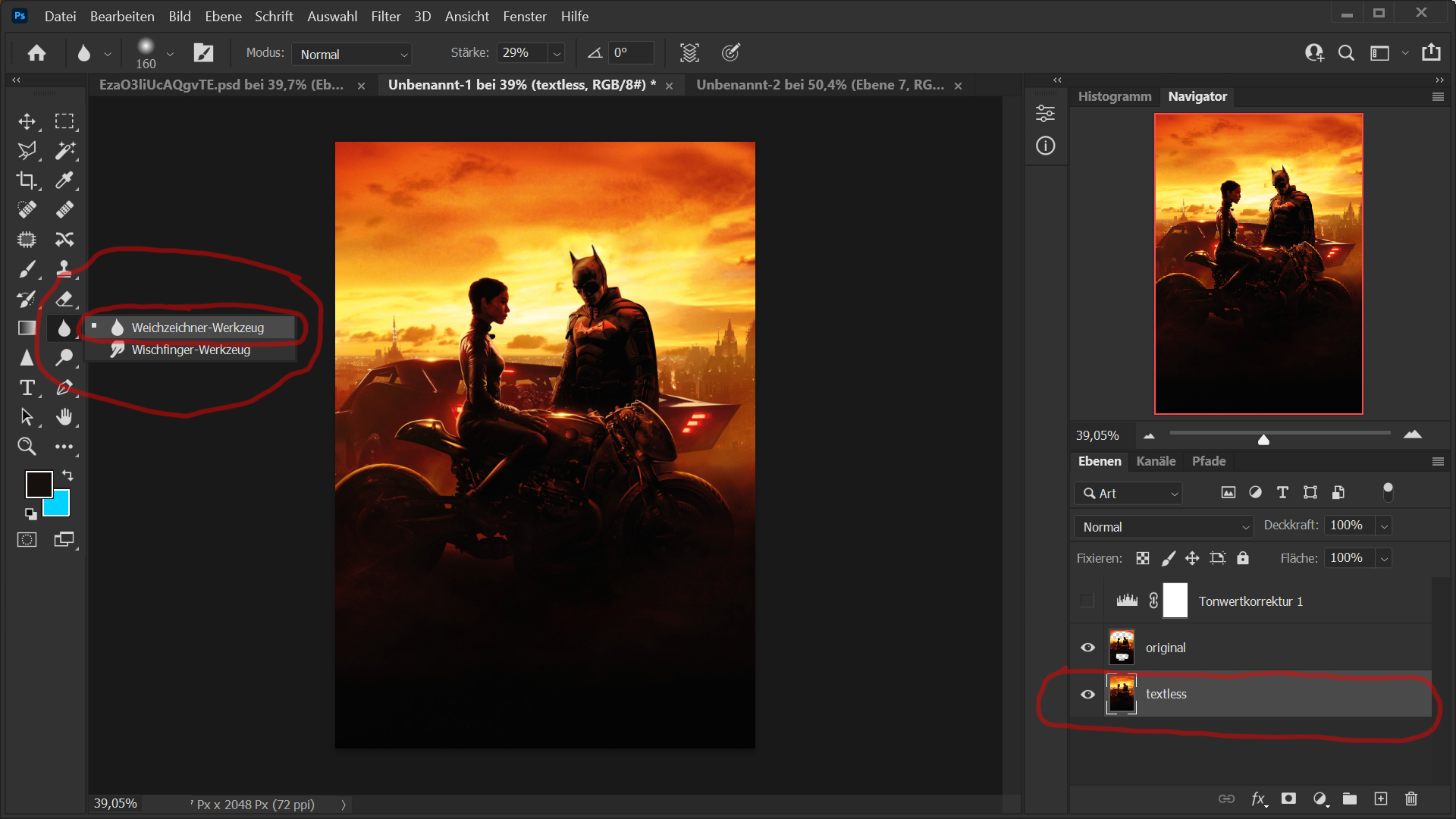Select the Gradient tool

point(27,328)
